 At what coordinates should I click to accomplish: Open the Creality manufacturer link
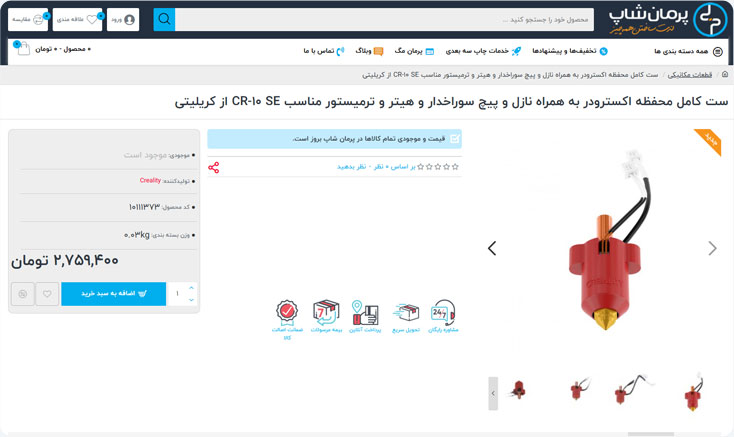150,181
